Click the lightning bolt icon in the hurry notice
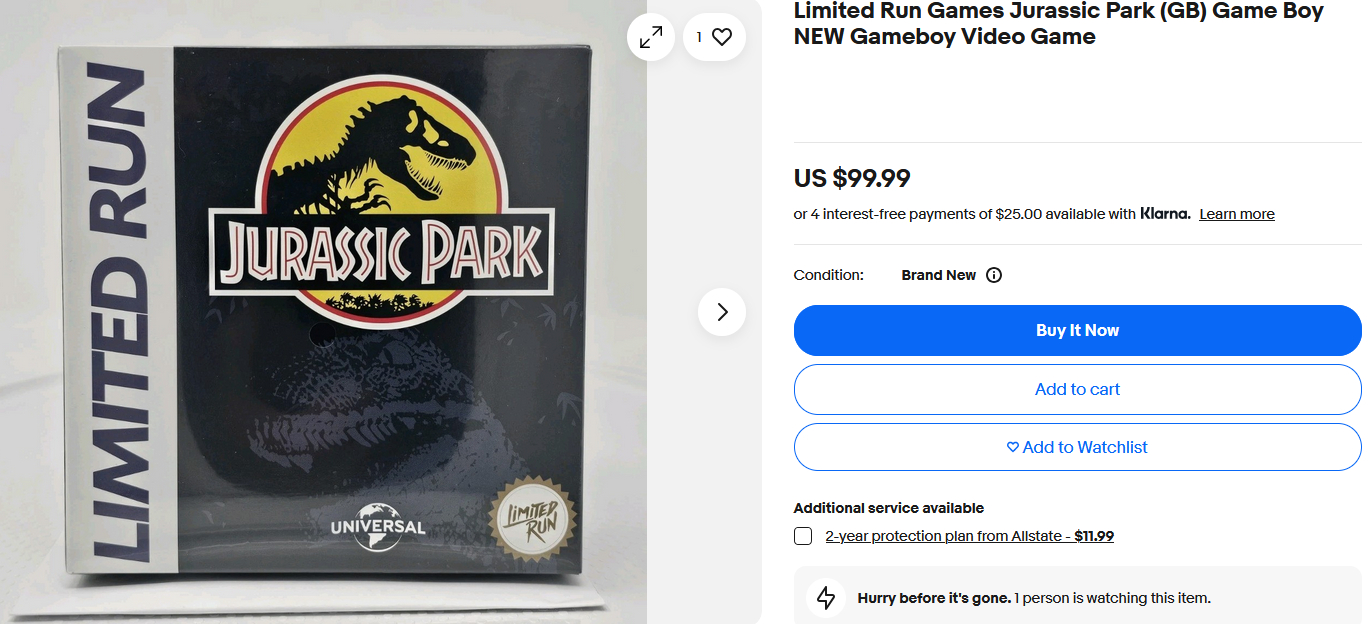The height and width of the screenshot is (624, 1370). click(826, 598)
